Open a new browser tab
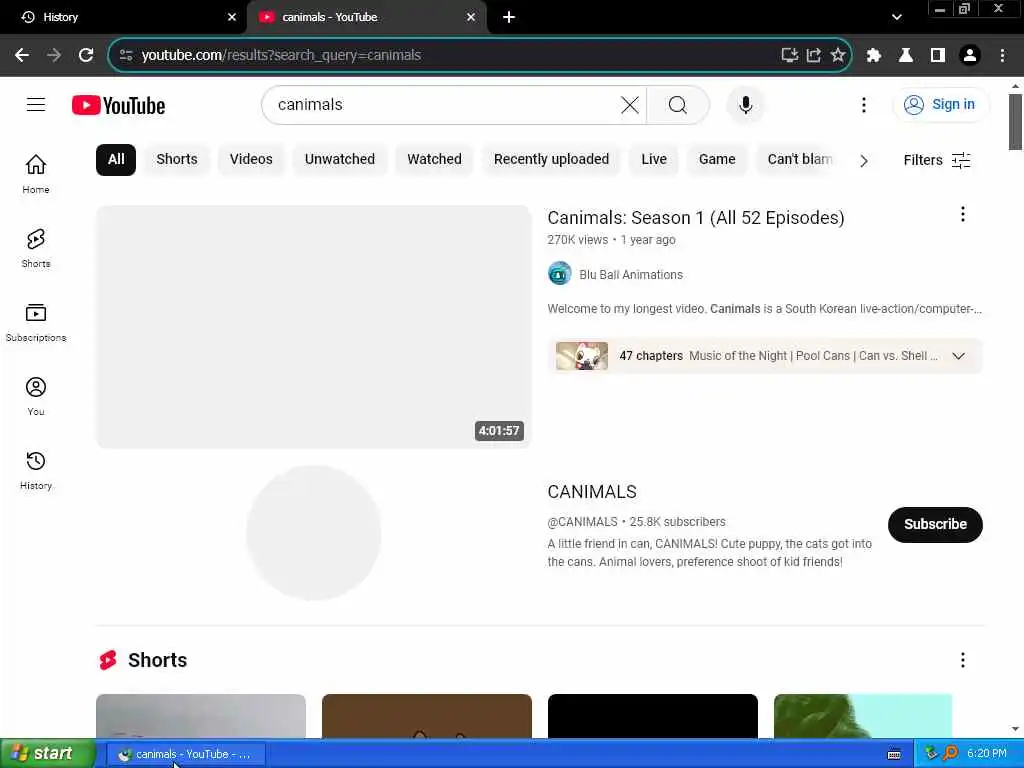This screenshot has height=768, width=1024. pyautogui.click(x=509, y=17)
